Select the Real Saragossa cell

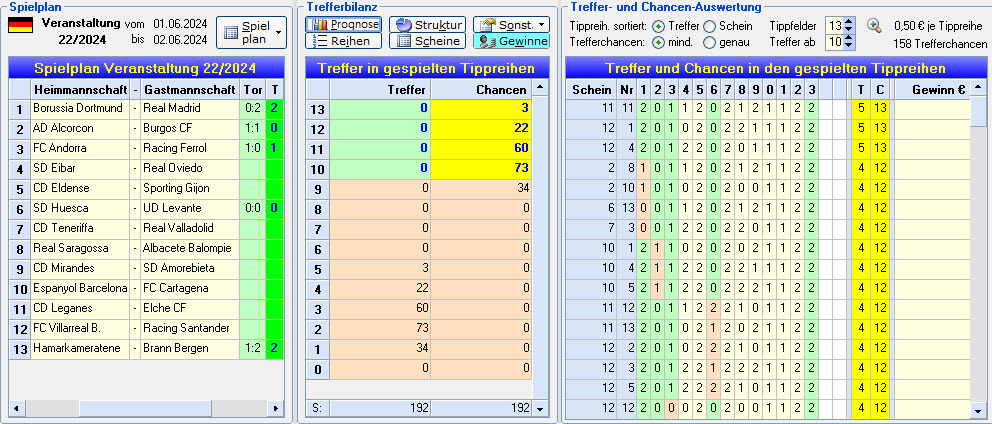tap(80, 248)
